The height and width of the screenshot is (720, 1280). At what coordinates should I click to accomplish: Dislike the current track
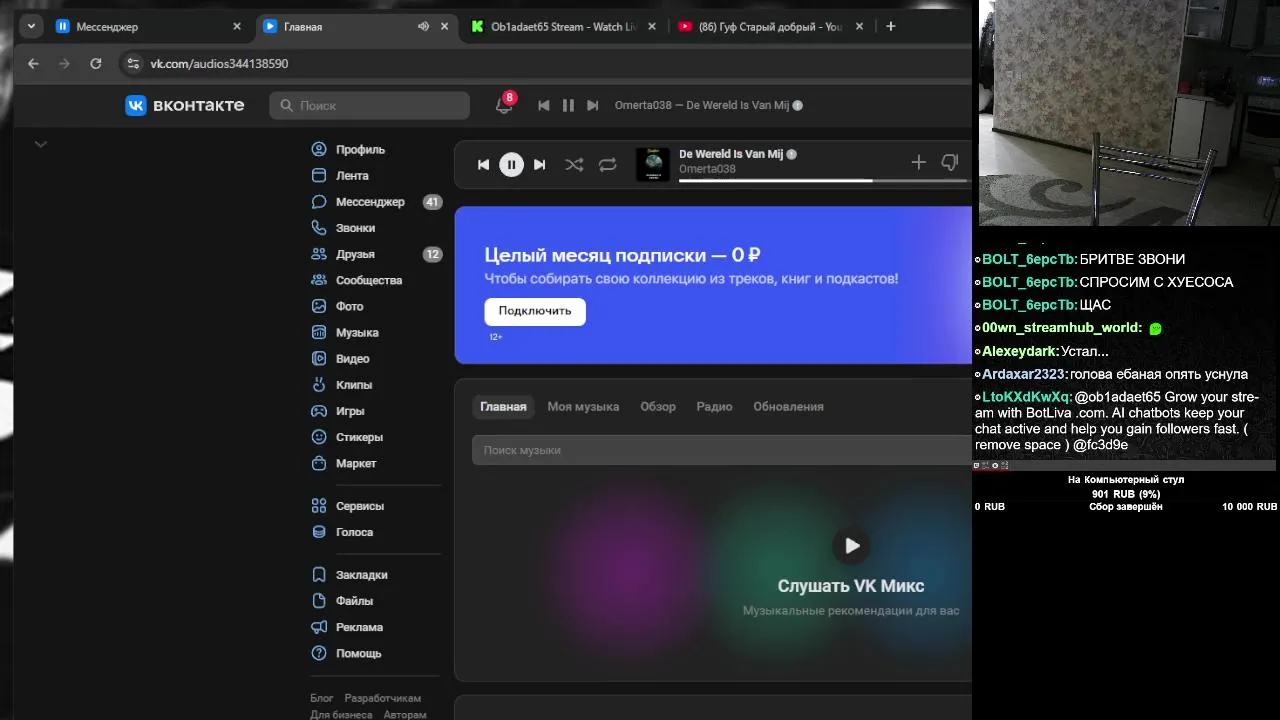(950, 162)
